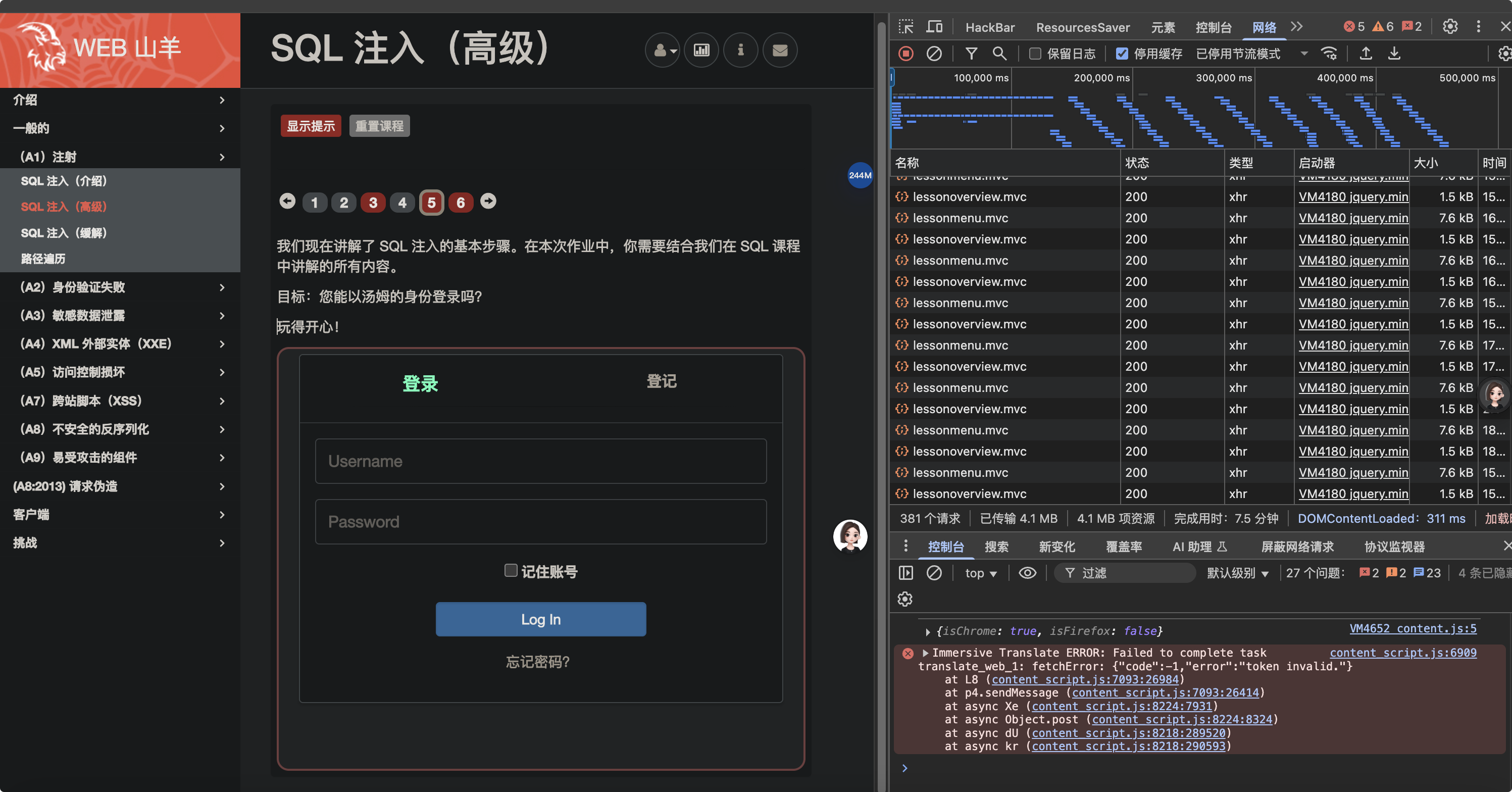Image resolution: width=1512 pixels, height=792 pixels.
Task: Click the 显示提示 button
Action: pos(311,126)
